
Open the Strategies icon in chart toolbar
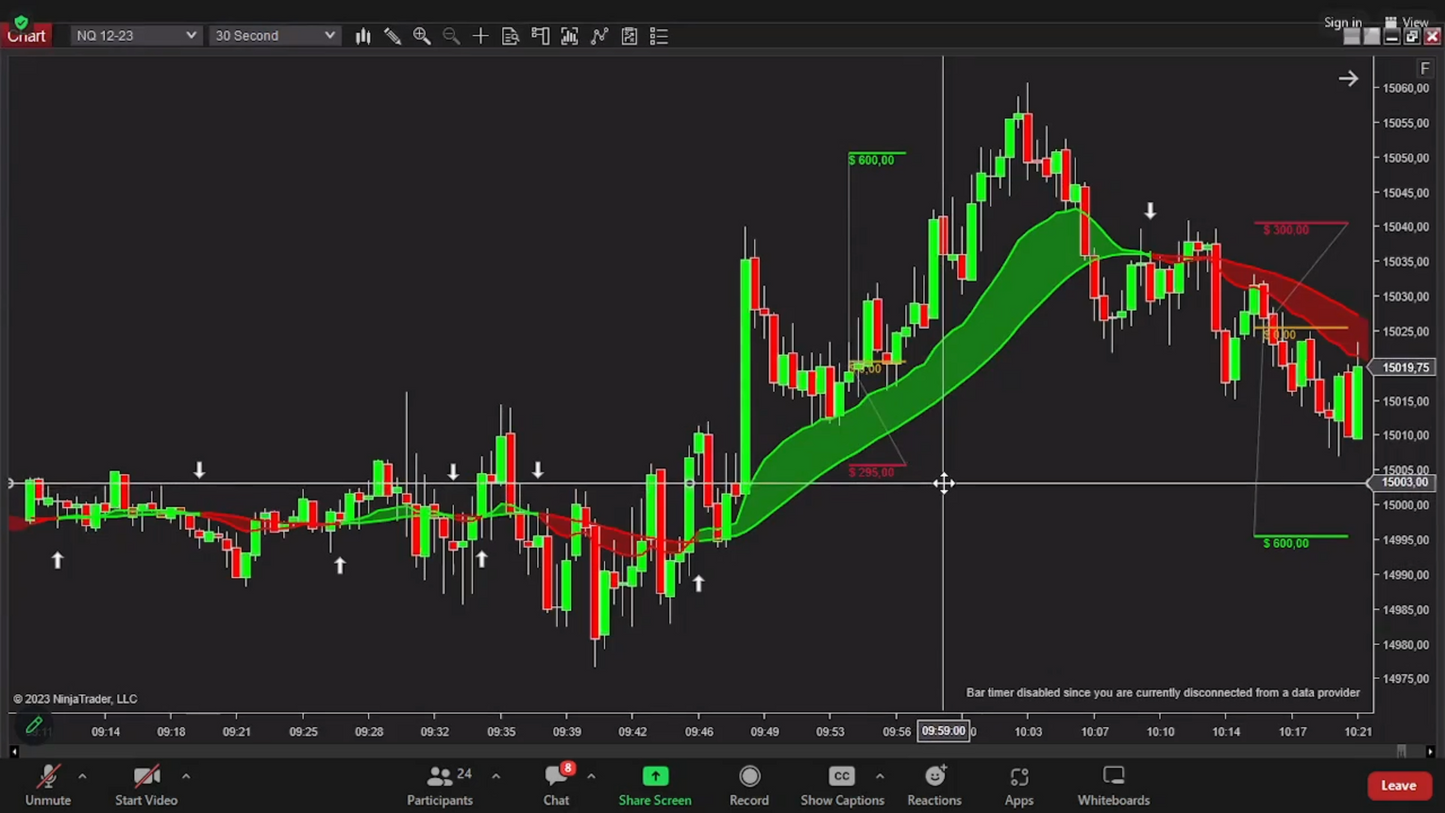click(x=629, y=36)
